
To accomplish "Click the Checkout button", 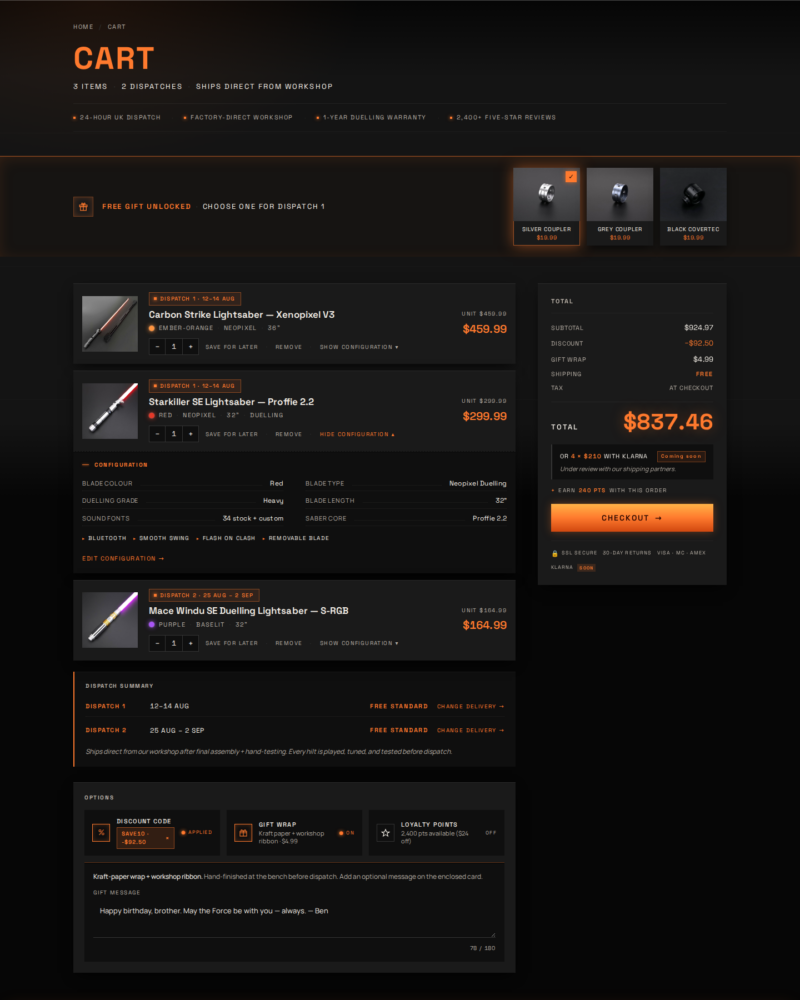I will point(632,518).
